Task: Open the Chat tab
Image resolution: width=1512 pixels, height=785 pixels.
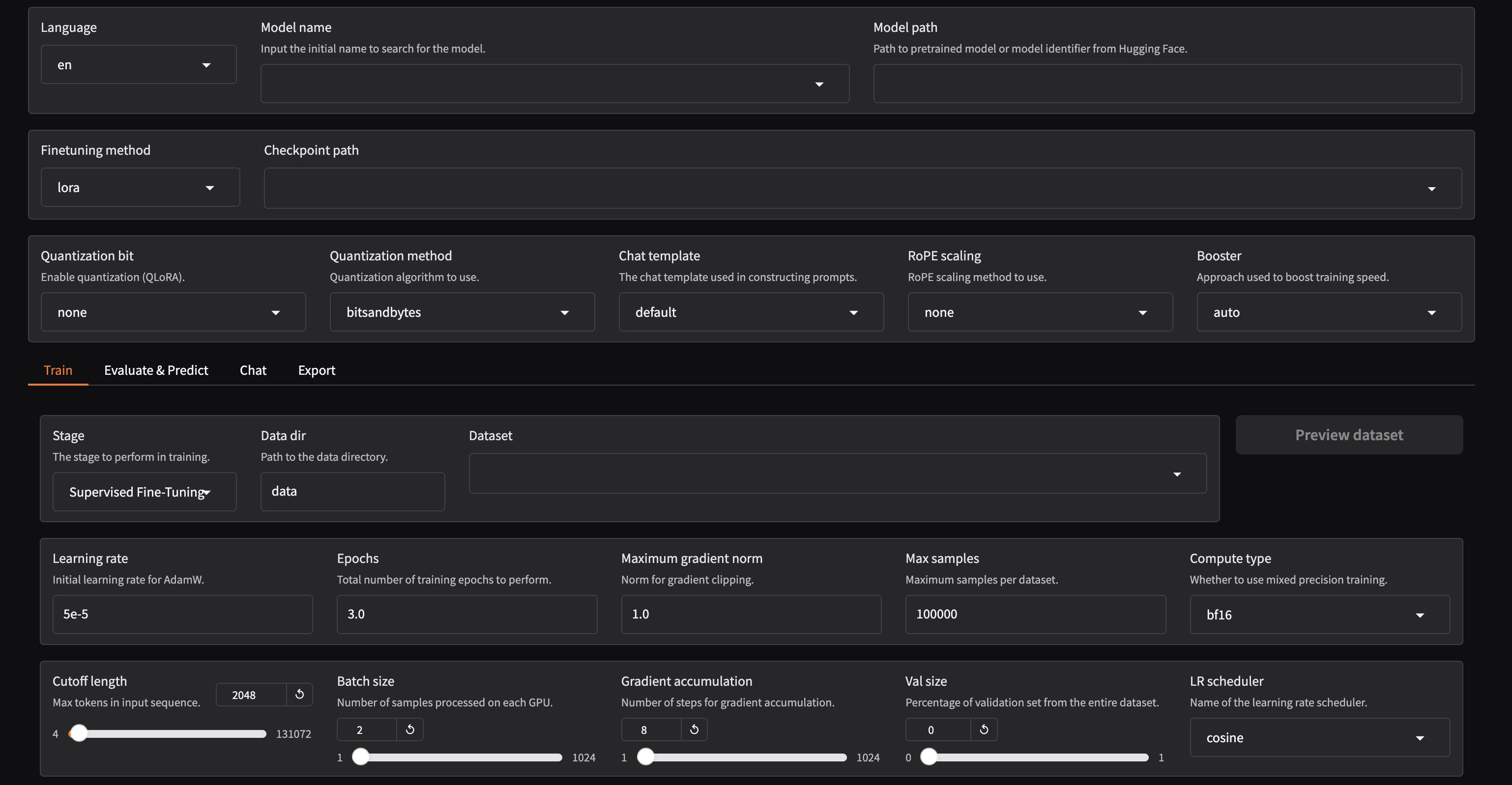Action: click(253, 370)
